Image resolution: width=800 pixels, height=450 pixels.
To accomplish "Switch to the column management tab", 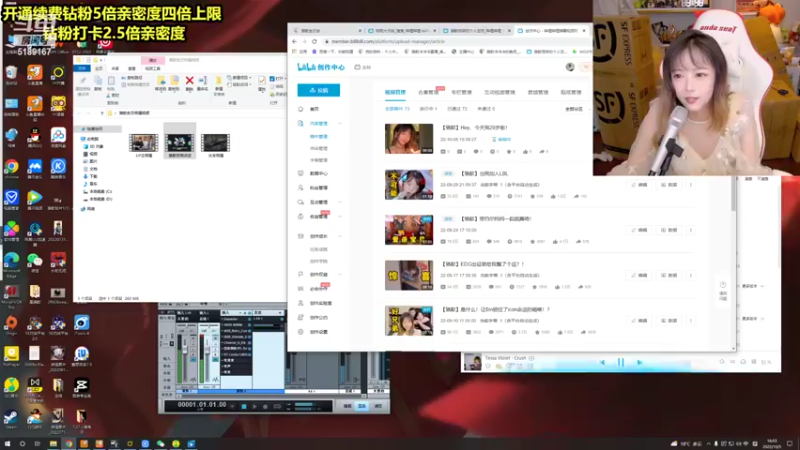I will [461, 92].
